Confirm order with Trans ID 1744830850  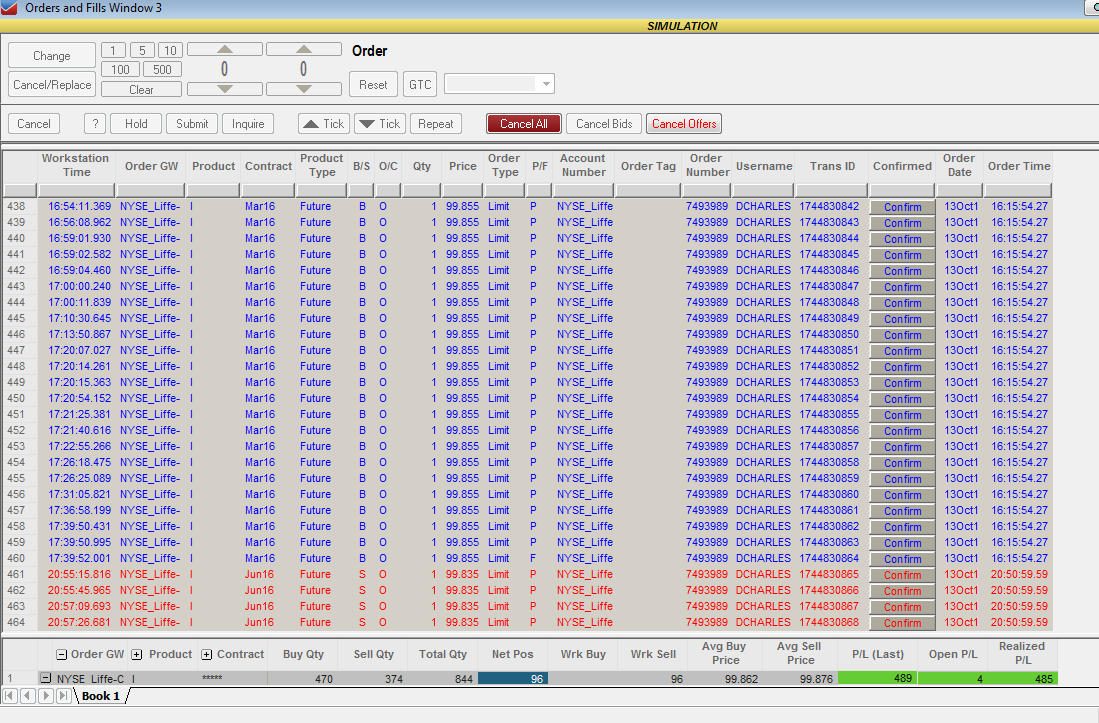pos(902,335)
